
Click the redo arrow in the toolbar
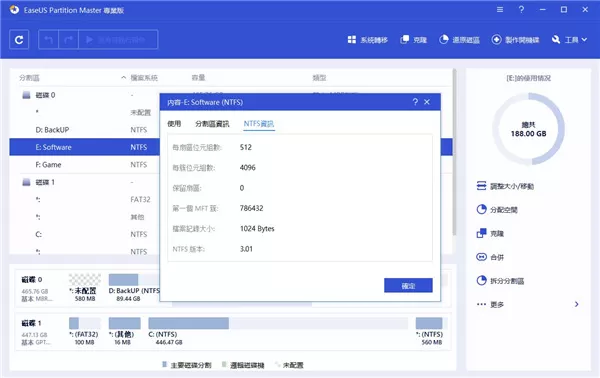coord(68,39)
